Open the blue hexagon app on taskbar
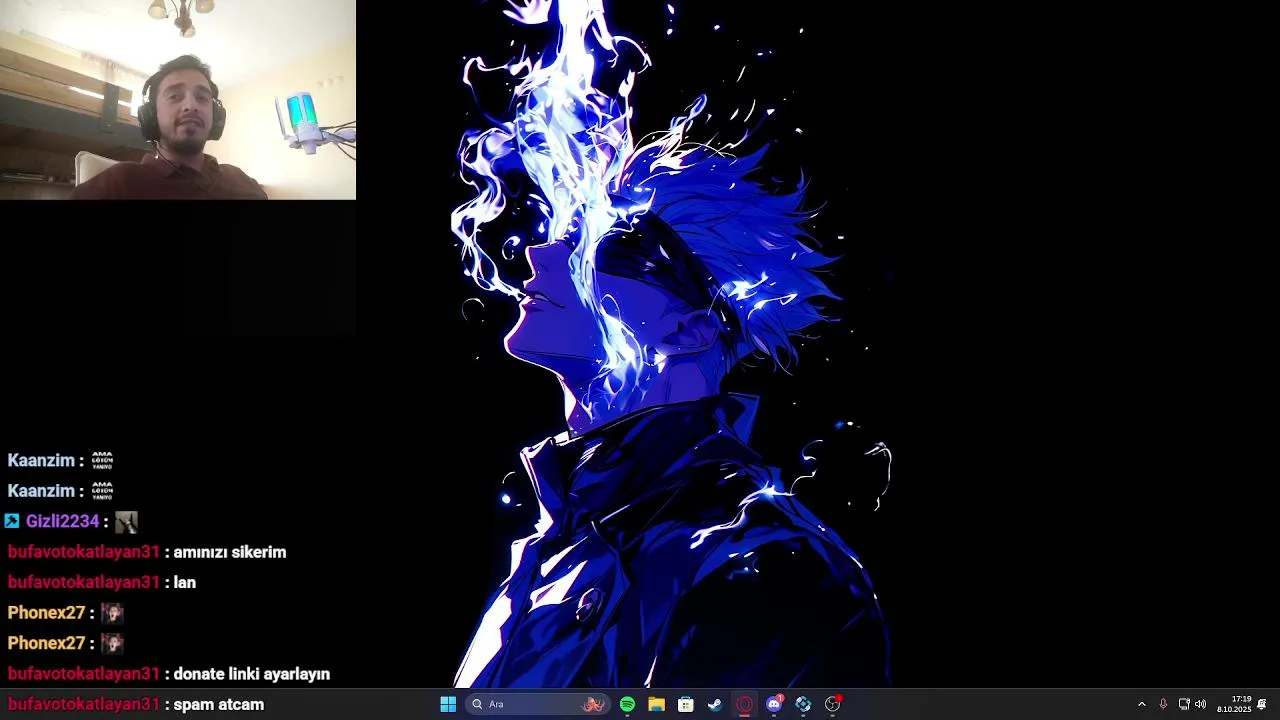The width and height of the screenshot is (1280, 720). click(803, 704)
